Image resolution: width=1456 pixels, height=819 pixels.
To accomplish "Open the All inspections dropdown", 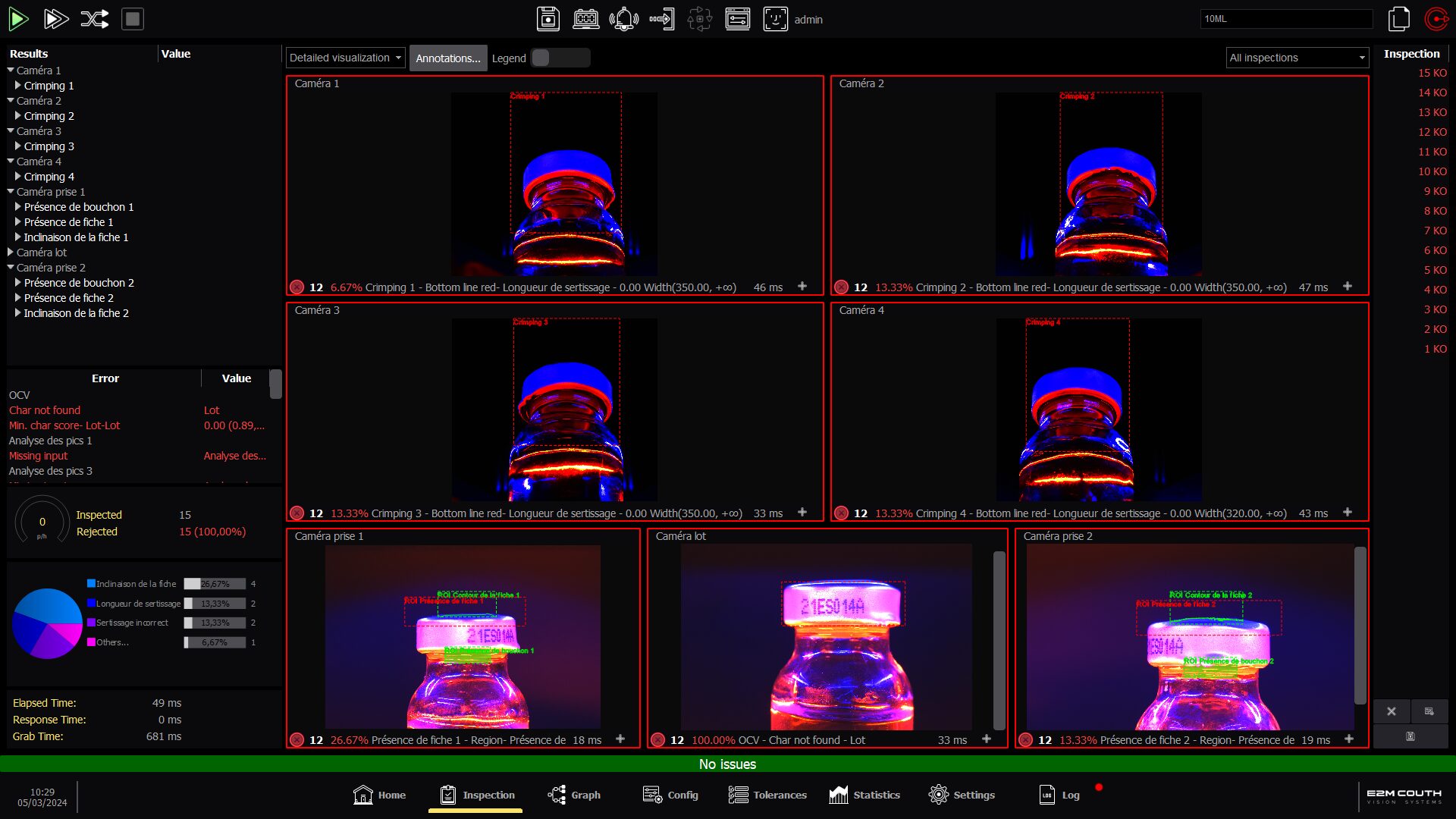I will tap(1298, 58).
